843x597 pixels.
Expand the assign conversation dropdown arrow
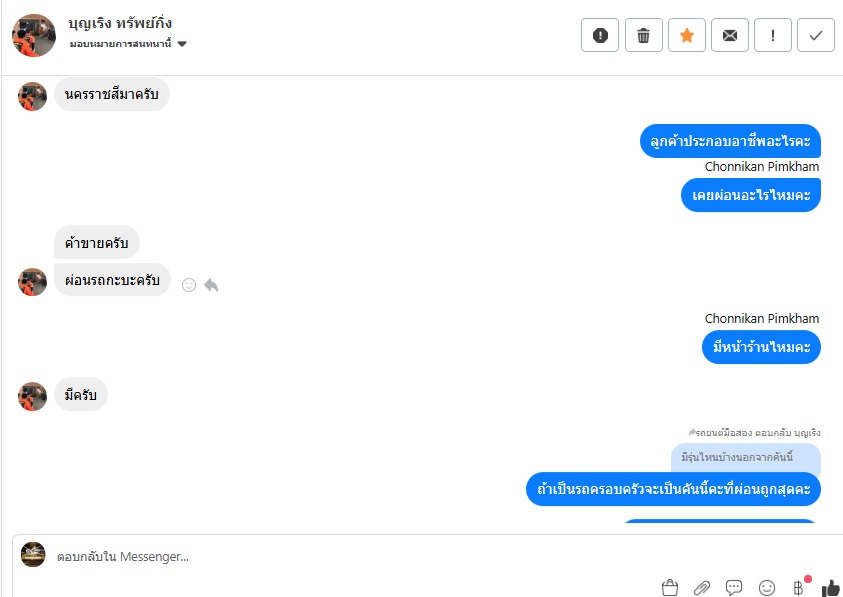182,44
